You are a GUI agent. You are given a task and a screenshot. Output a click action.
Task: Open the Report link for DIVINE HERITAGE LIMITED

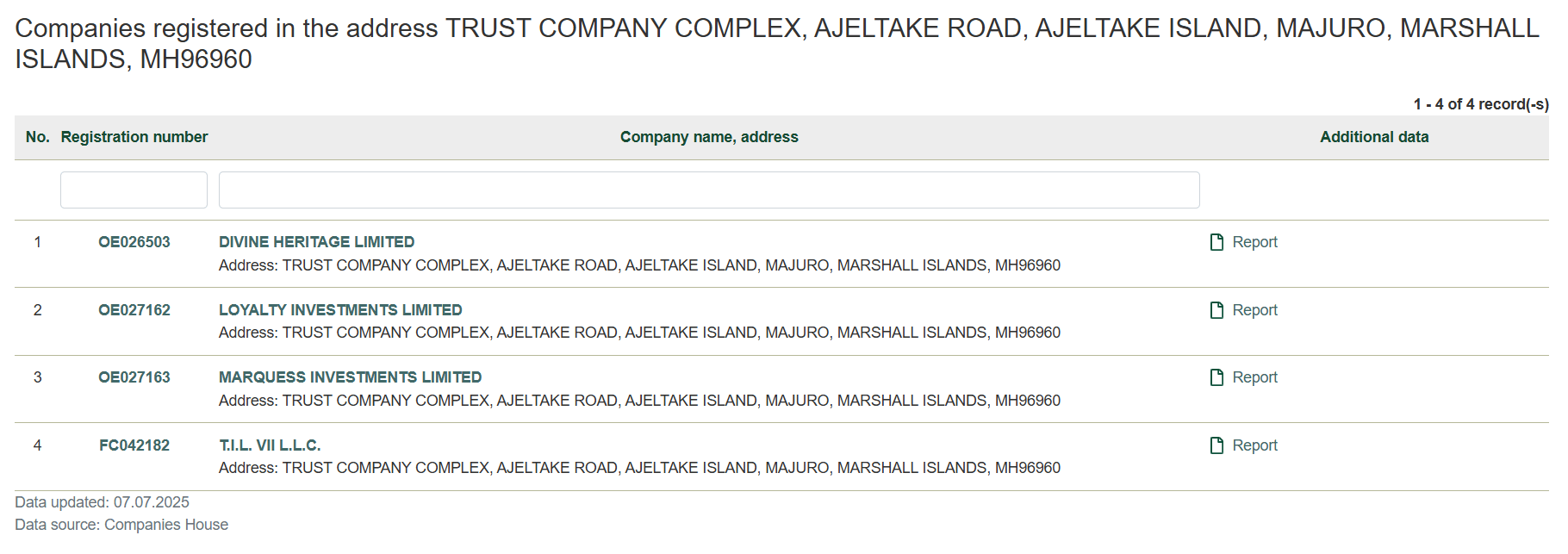pos(1254,242)
